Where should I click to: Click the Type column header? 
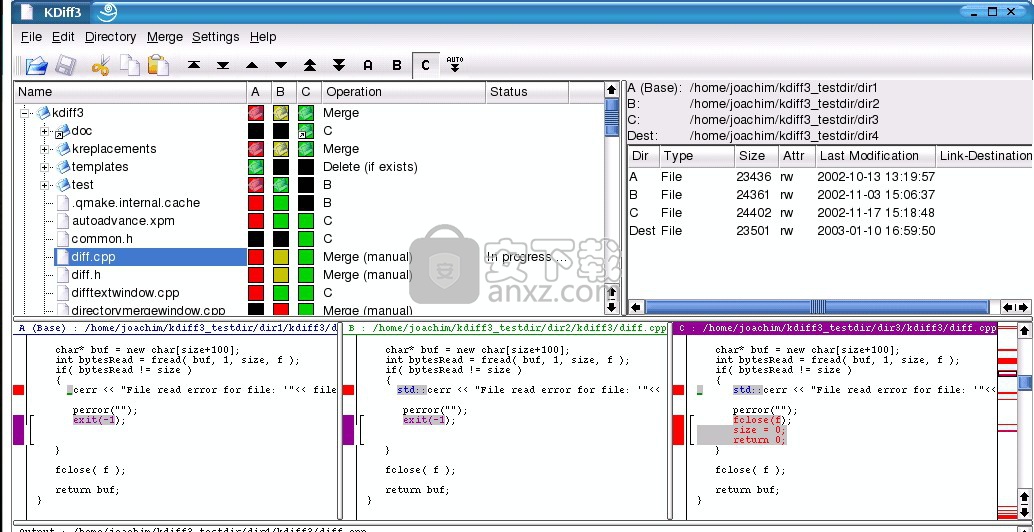coord(697,156)
